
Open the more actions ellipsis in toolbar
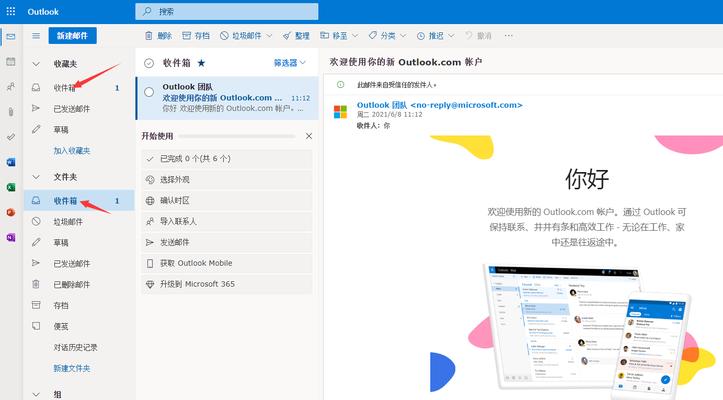click(x=509, y=36)
